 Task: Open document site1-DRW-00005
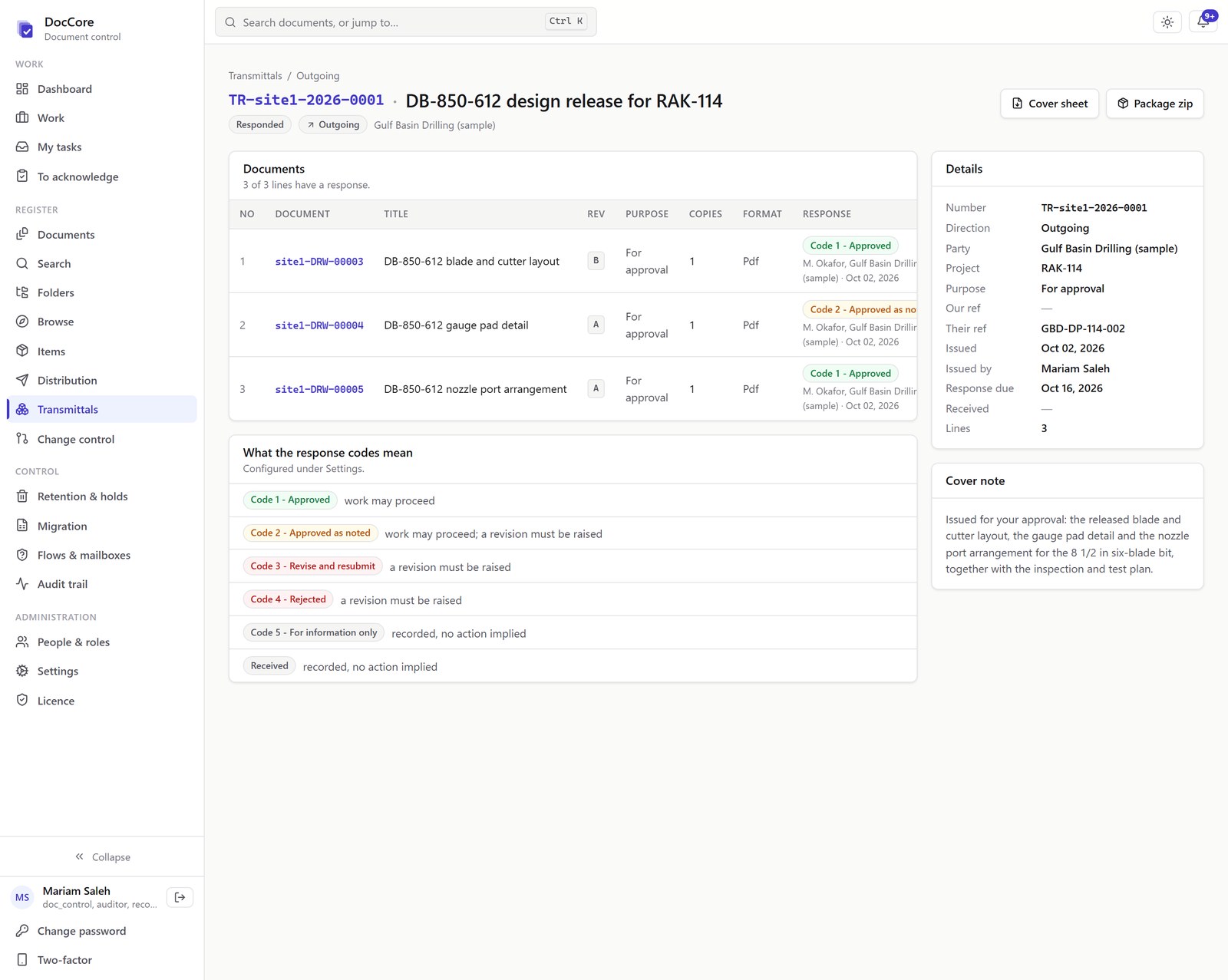click(319, 389)
